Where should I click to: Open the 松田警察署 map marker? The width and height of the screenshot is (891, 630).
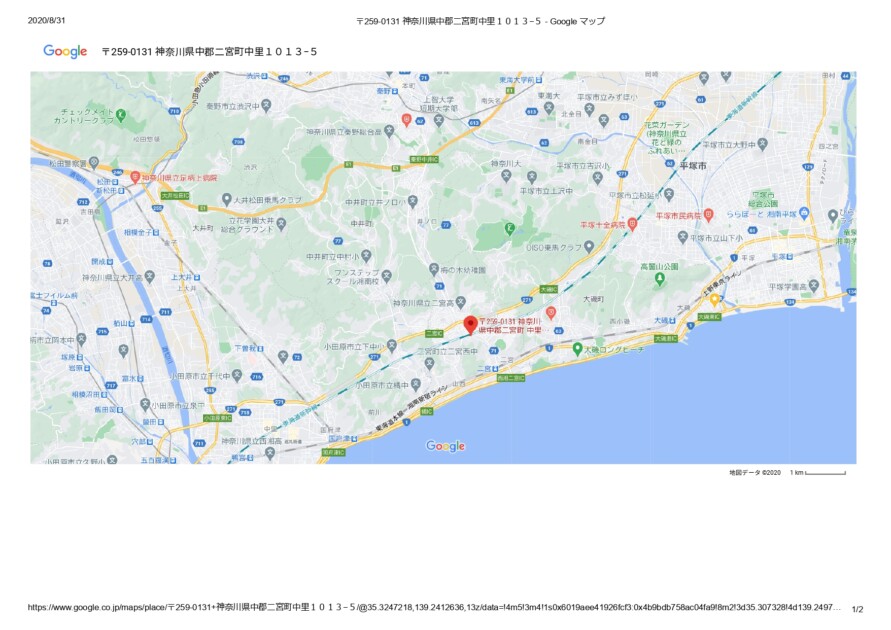coord(94,163)
